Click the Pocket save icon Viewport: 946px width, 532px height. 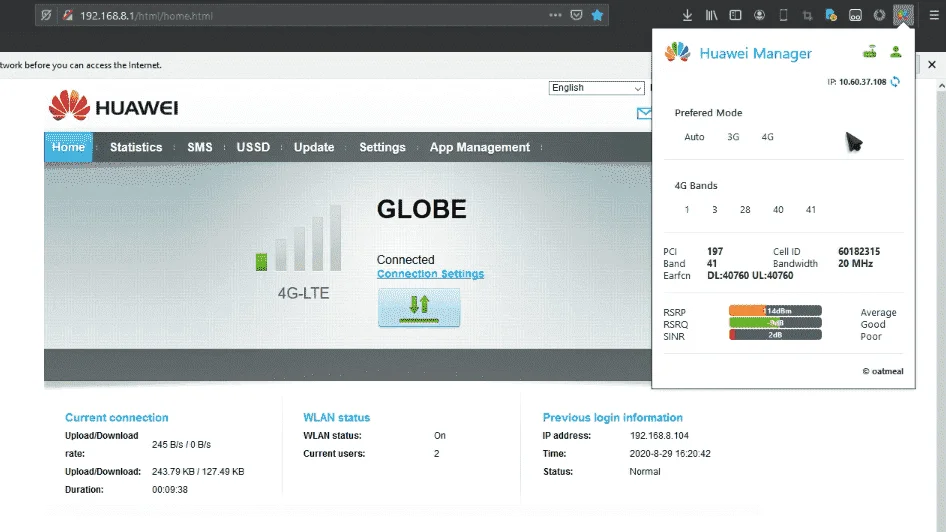[x=576, y=16]
